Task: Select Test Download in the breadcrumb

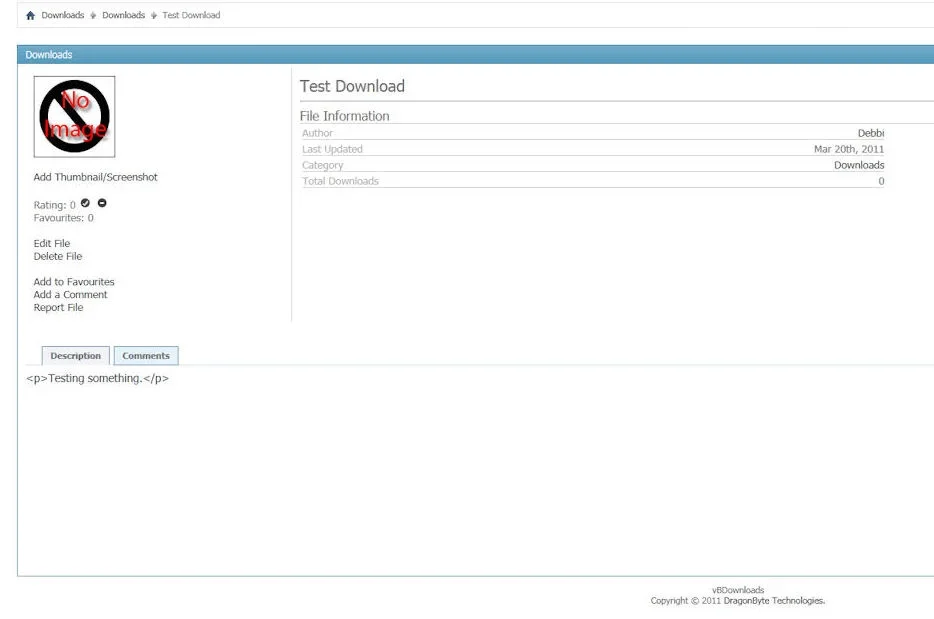Action: (x=191, y=16)
